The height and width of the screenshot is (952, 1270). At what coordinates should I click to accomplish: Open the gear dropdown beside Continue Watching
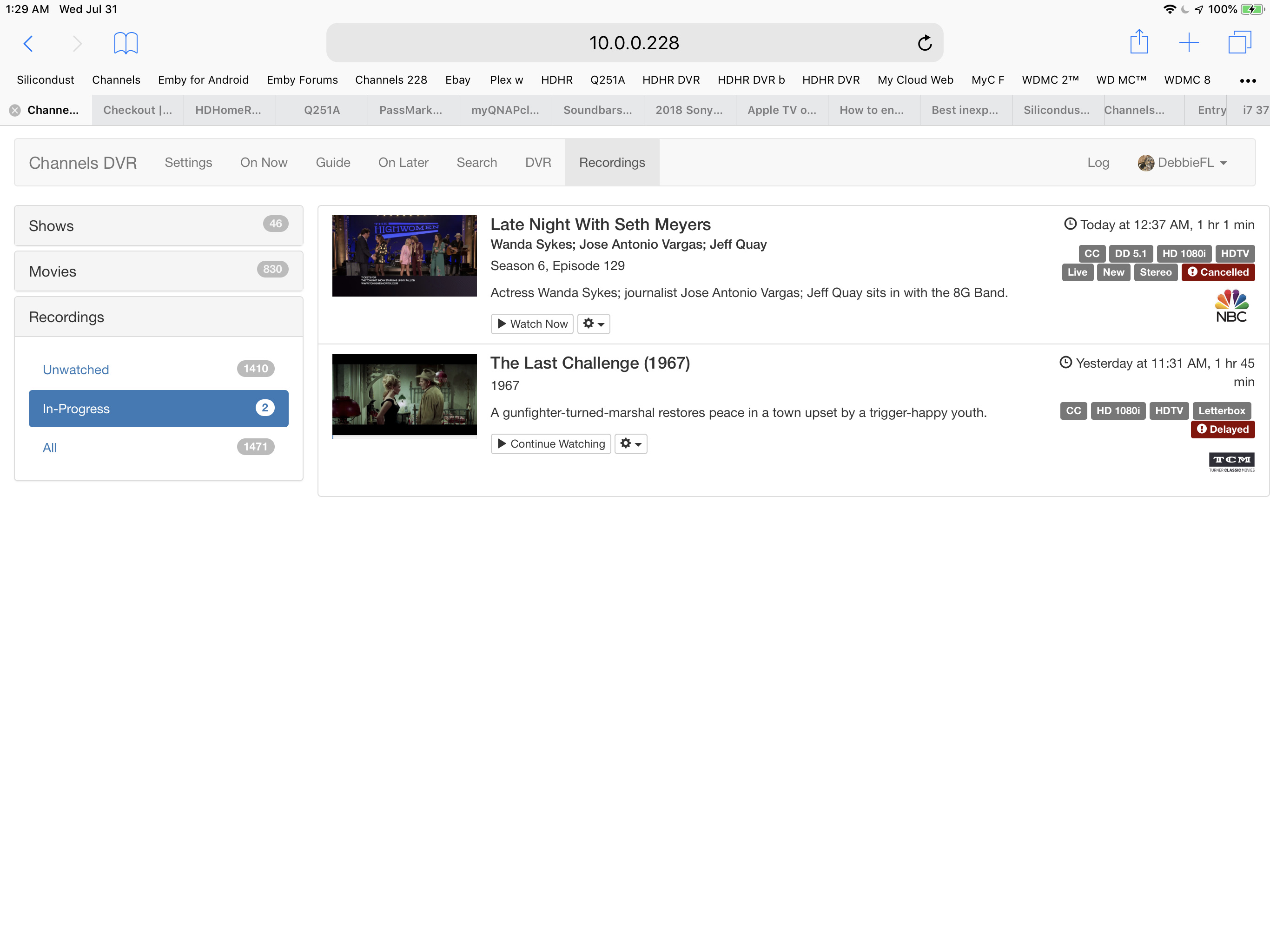(630, 443)
